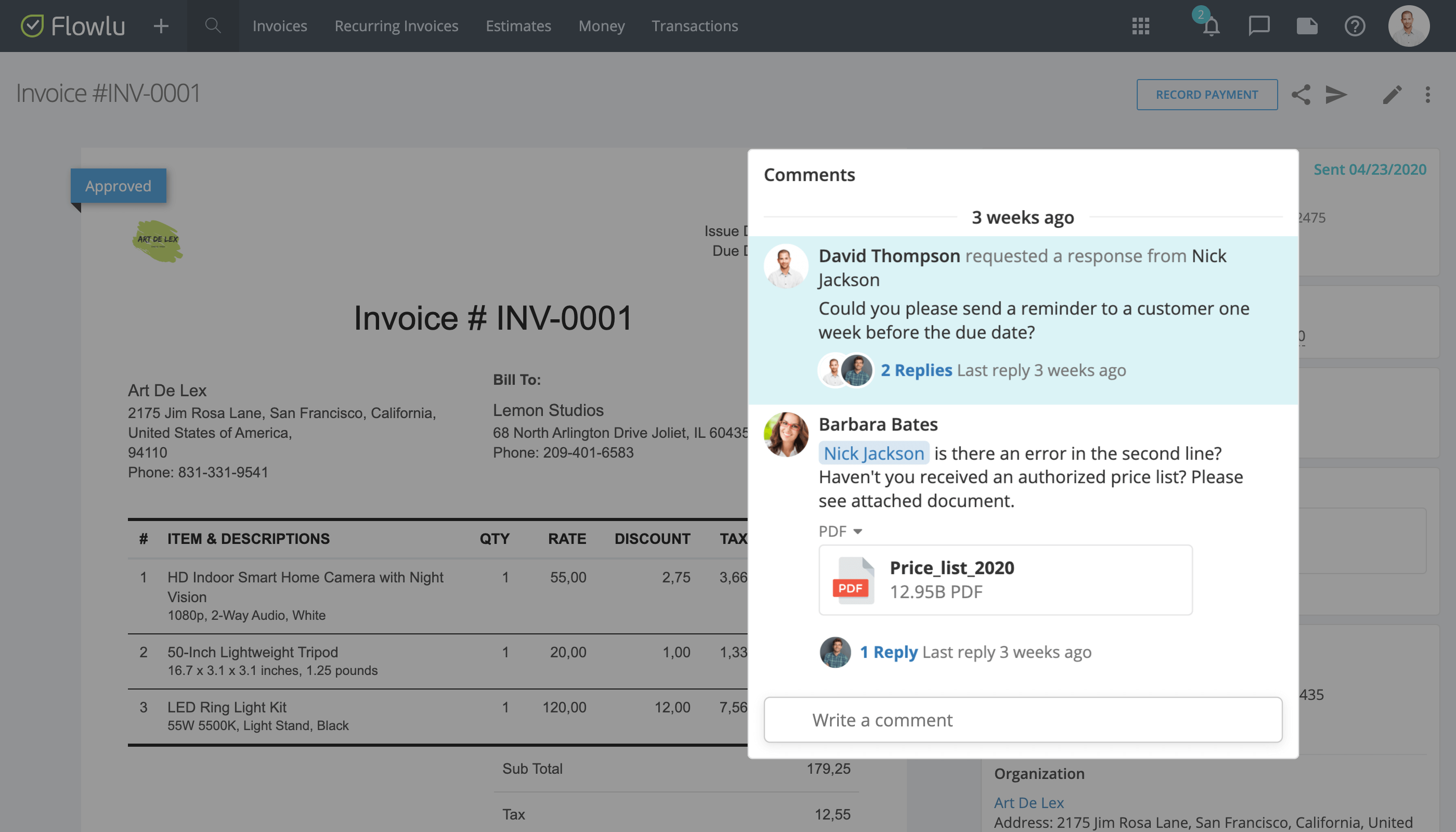1456x832 pixels.
Task: Create a new item with the plus icon
Action: point(161,25)
